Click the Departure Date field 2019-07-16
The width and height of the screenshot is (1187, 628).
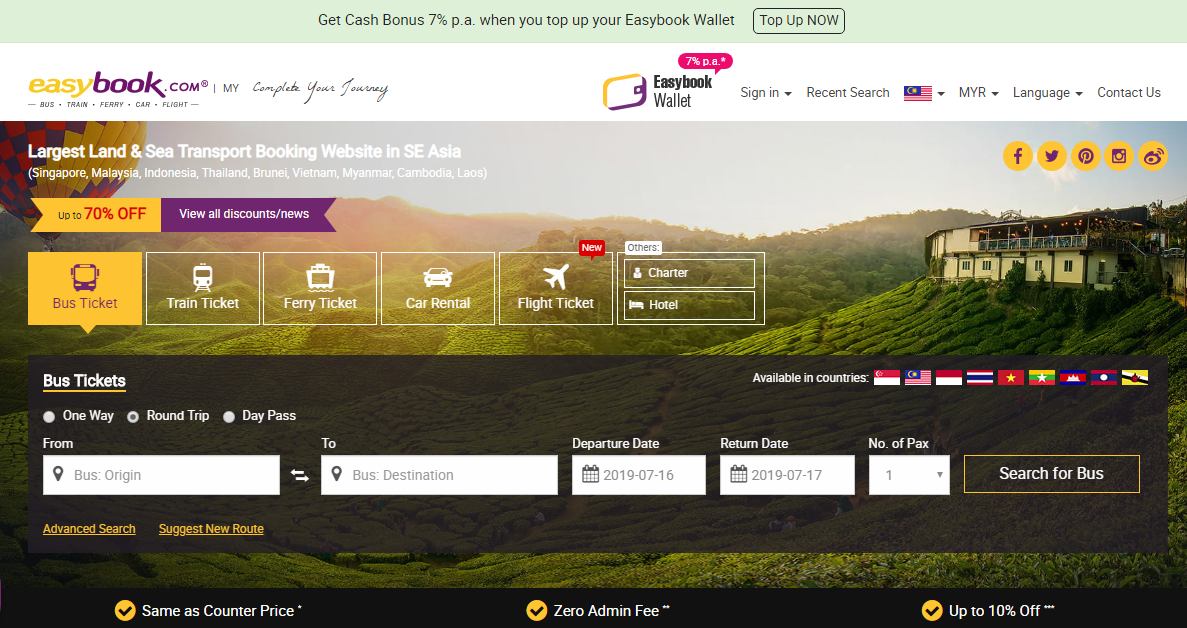click(x=639, y=475)
